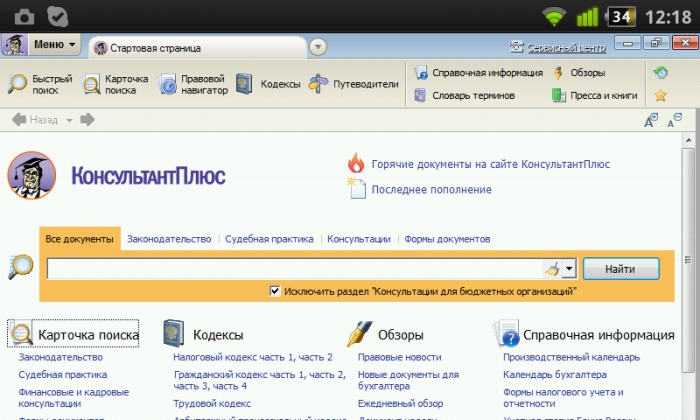Viewport: 700px width, 420px height.
Task: Clear search field with the broom icon
Action: [552, 269]
